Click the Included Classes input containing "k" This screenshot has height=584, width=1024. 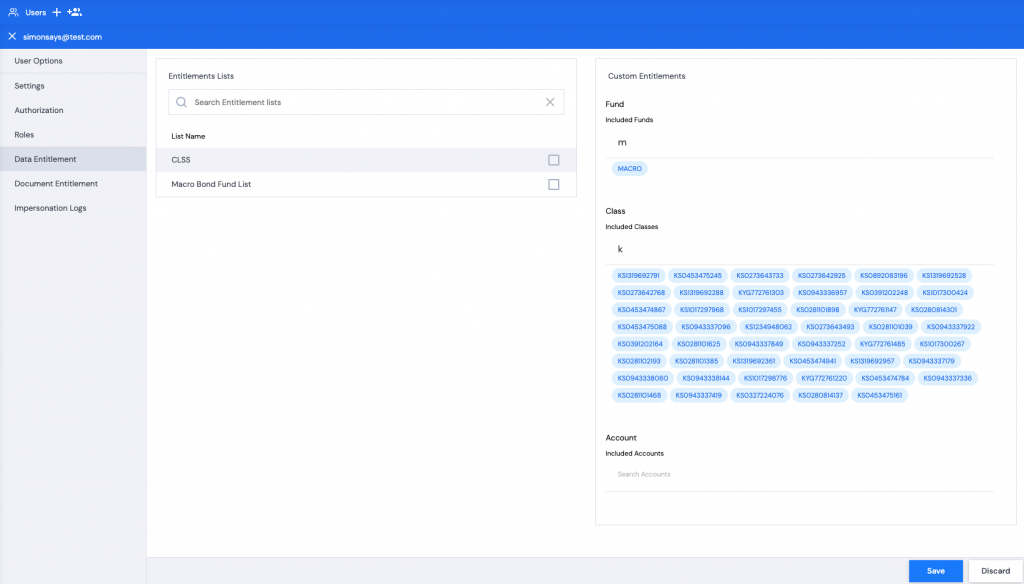[799, 249]
